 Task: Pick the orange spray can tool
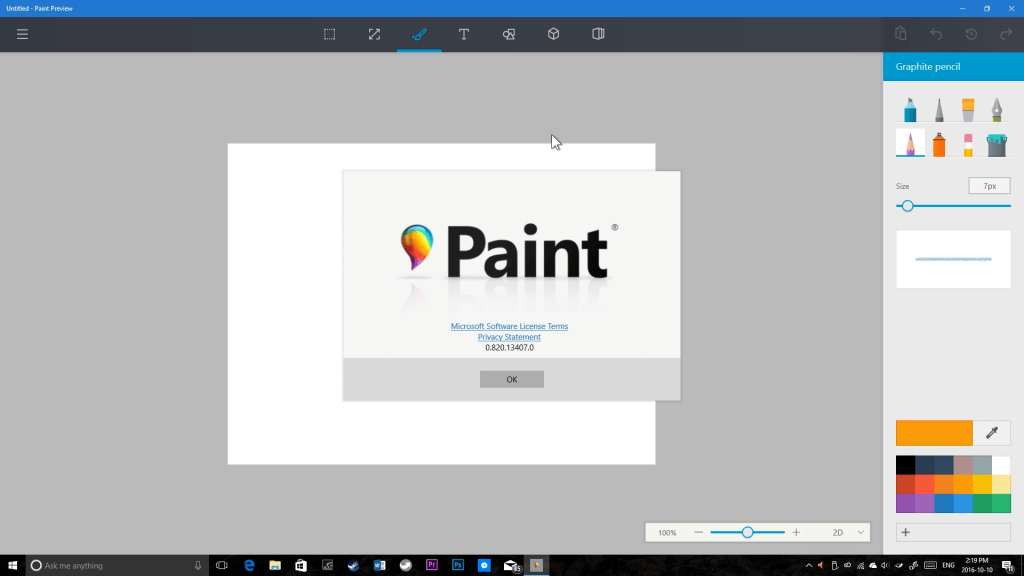click(x=939, y=144)
